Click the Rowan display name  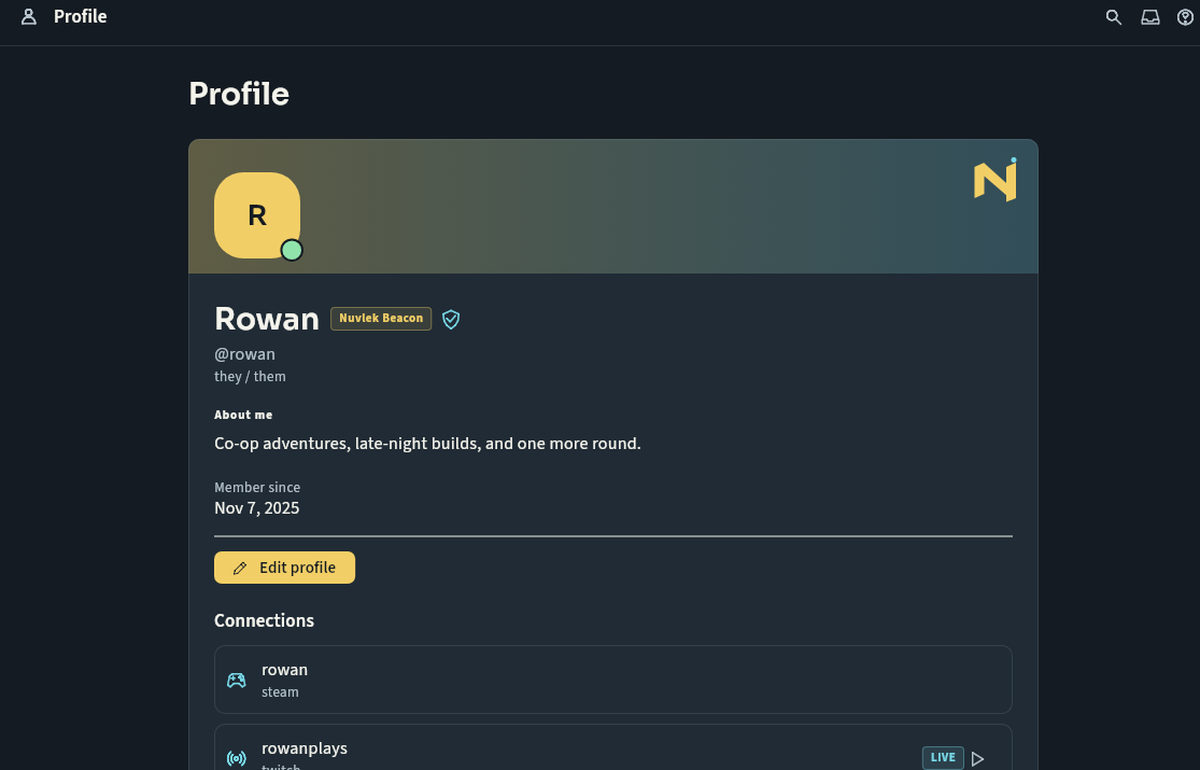pyautogui.click(x=266, y=318)
